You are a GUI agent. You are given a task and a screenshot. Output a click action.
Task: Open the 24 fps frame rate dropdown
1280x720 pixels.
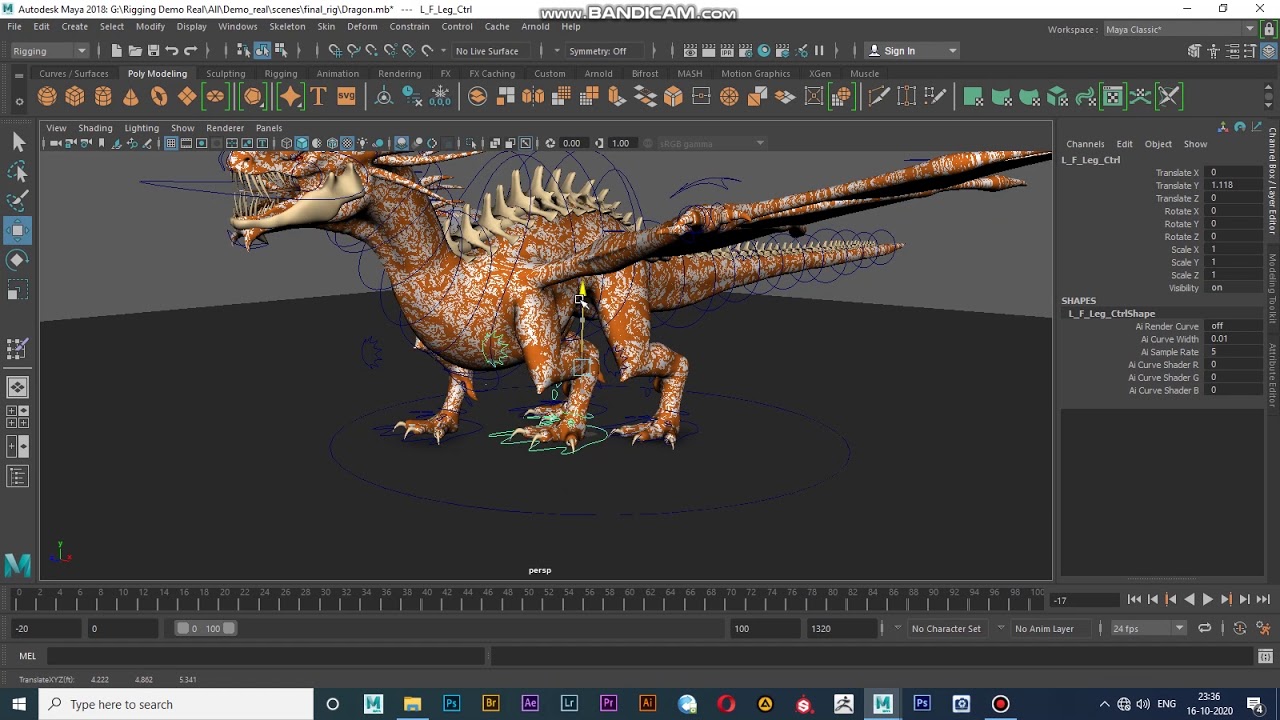click(x=1148, y=628)
